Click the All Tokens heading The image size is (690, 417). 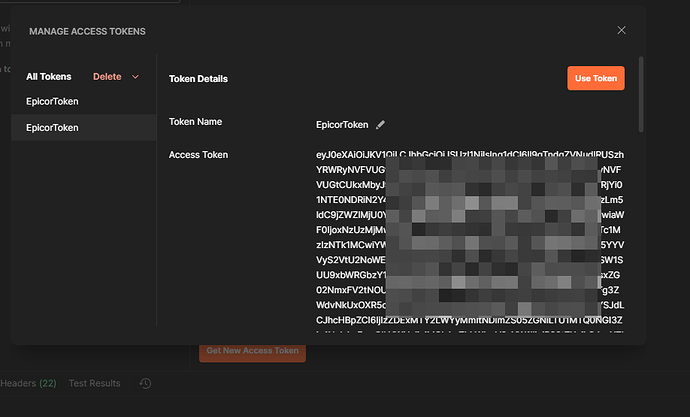[48, 77]
